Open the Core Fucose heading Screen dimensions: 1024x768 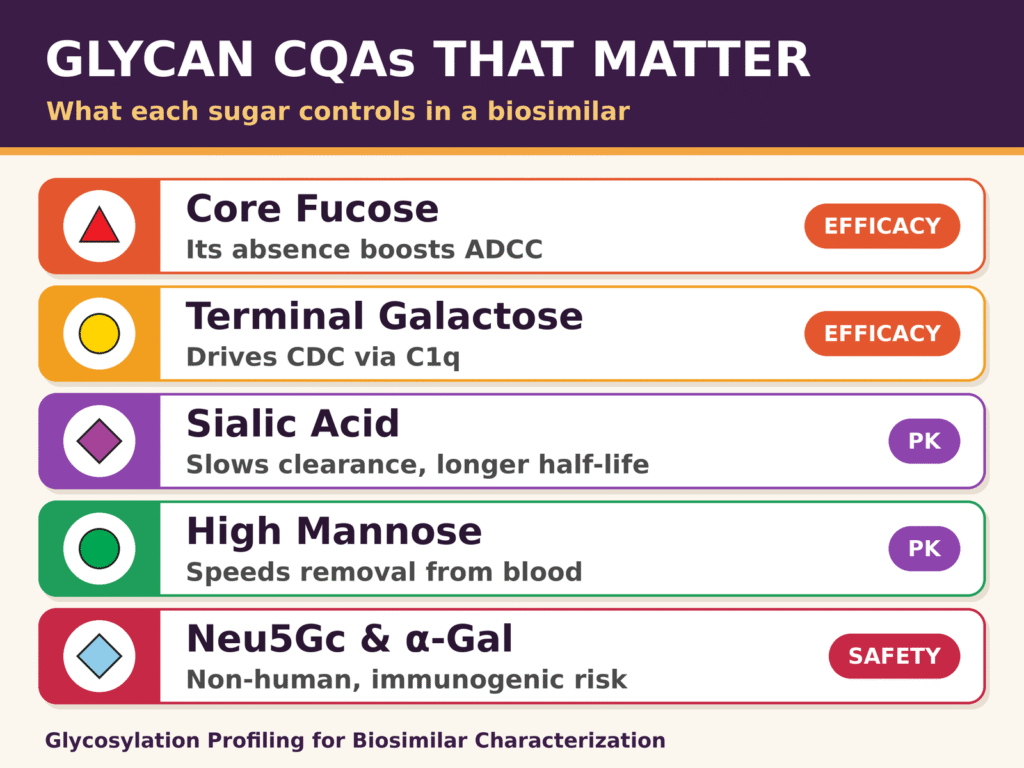(x=312, y=209)
